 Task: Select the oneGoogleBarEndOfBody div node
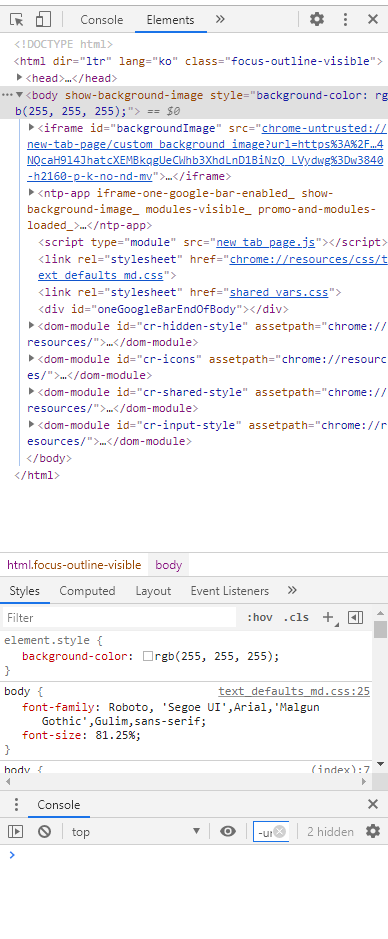pyautogui.click(x=163, y=309)
